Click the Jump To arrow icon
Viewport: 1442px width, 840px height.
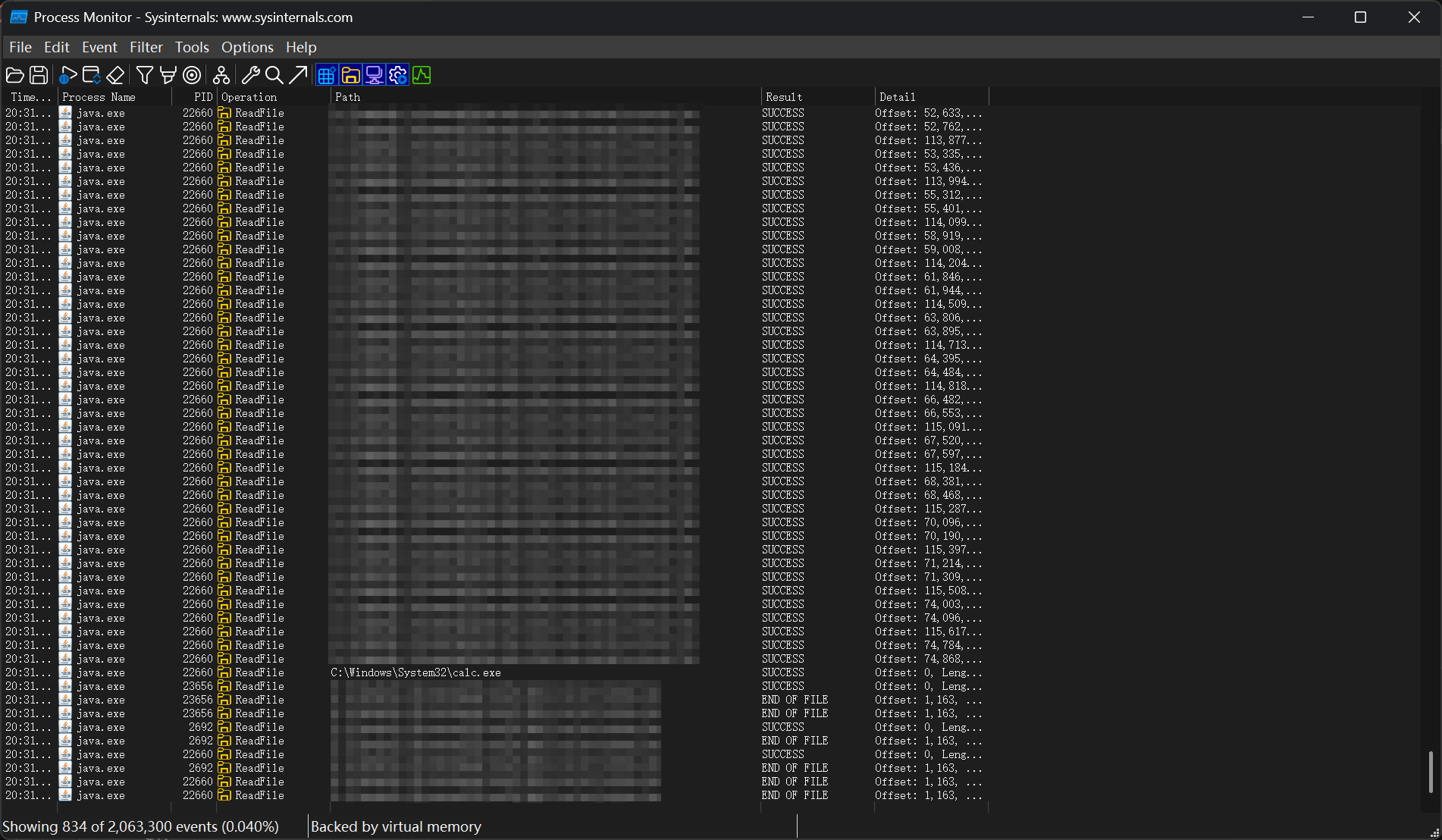click(x=298, y=75)
